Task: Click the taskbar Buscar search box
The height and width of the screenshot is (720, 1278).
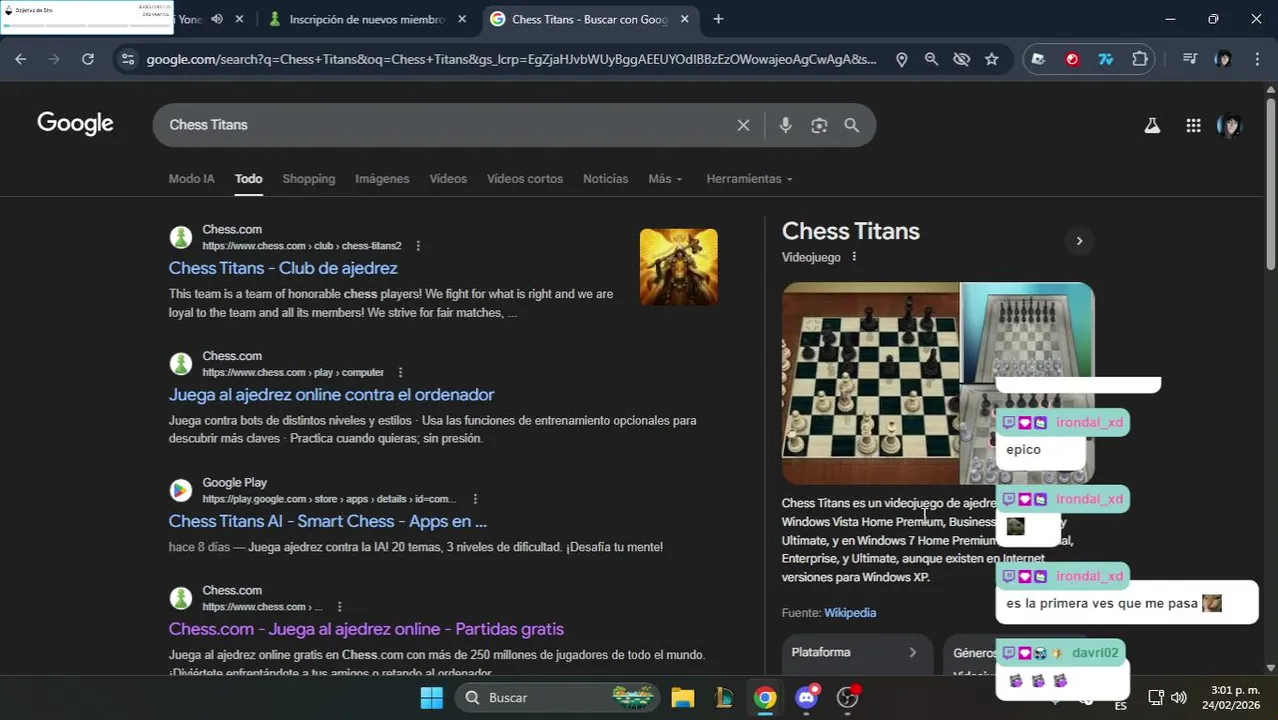Action: [558, 697]
